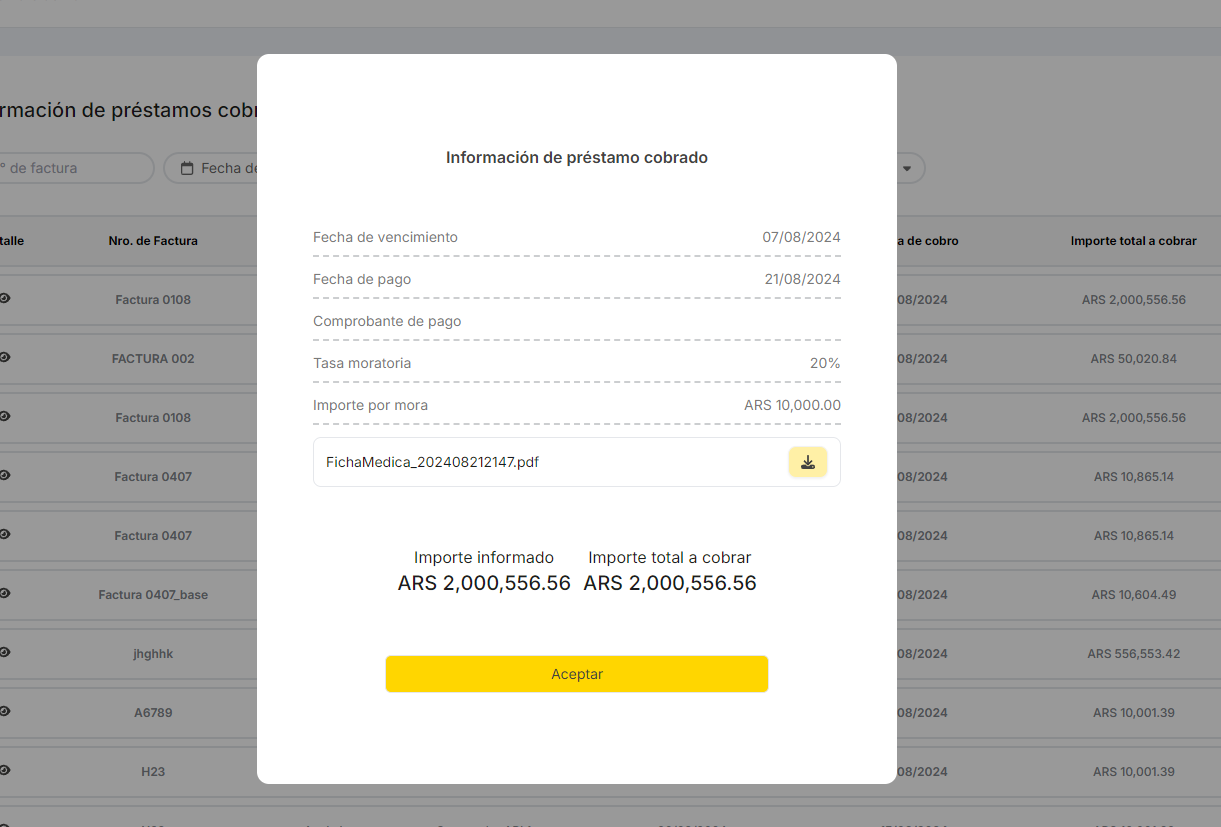Click the ARS 556,553.42 amount cell
This screenshot has height=827, width=1221.
[x=1133, y=654]
